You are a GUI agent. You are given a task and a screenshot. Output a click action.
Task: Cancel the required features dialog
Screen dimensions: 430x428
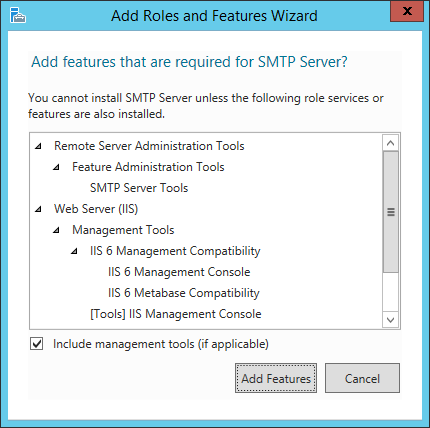pyautogui.click(x=362, y=378)
